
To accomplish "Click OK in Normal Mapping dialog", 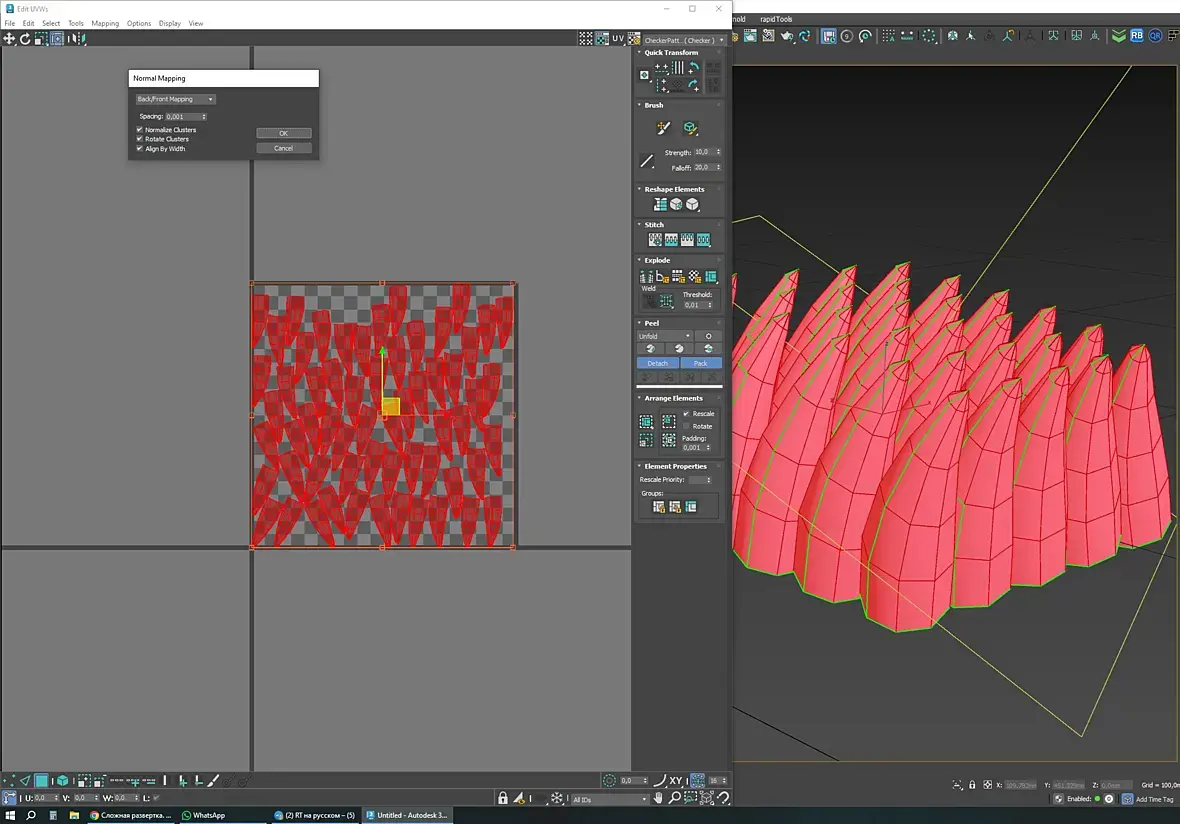I will tap(284, 133).
